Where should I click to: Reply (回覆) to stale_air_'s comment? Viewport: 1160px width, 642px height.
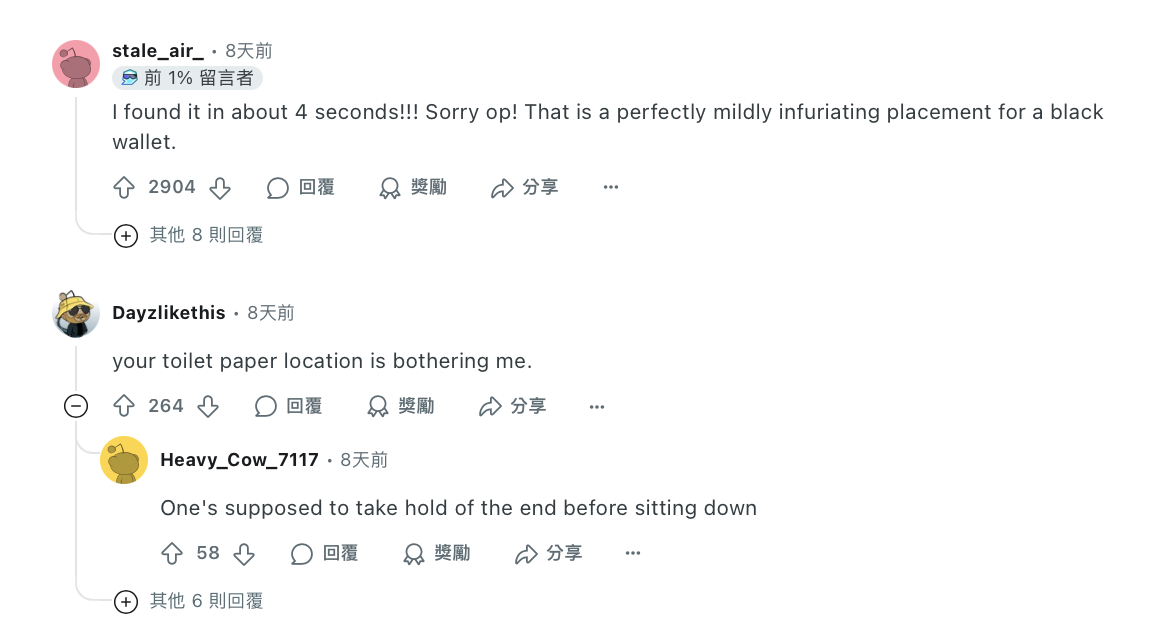301,188
